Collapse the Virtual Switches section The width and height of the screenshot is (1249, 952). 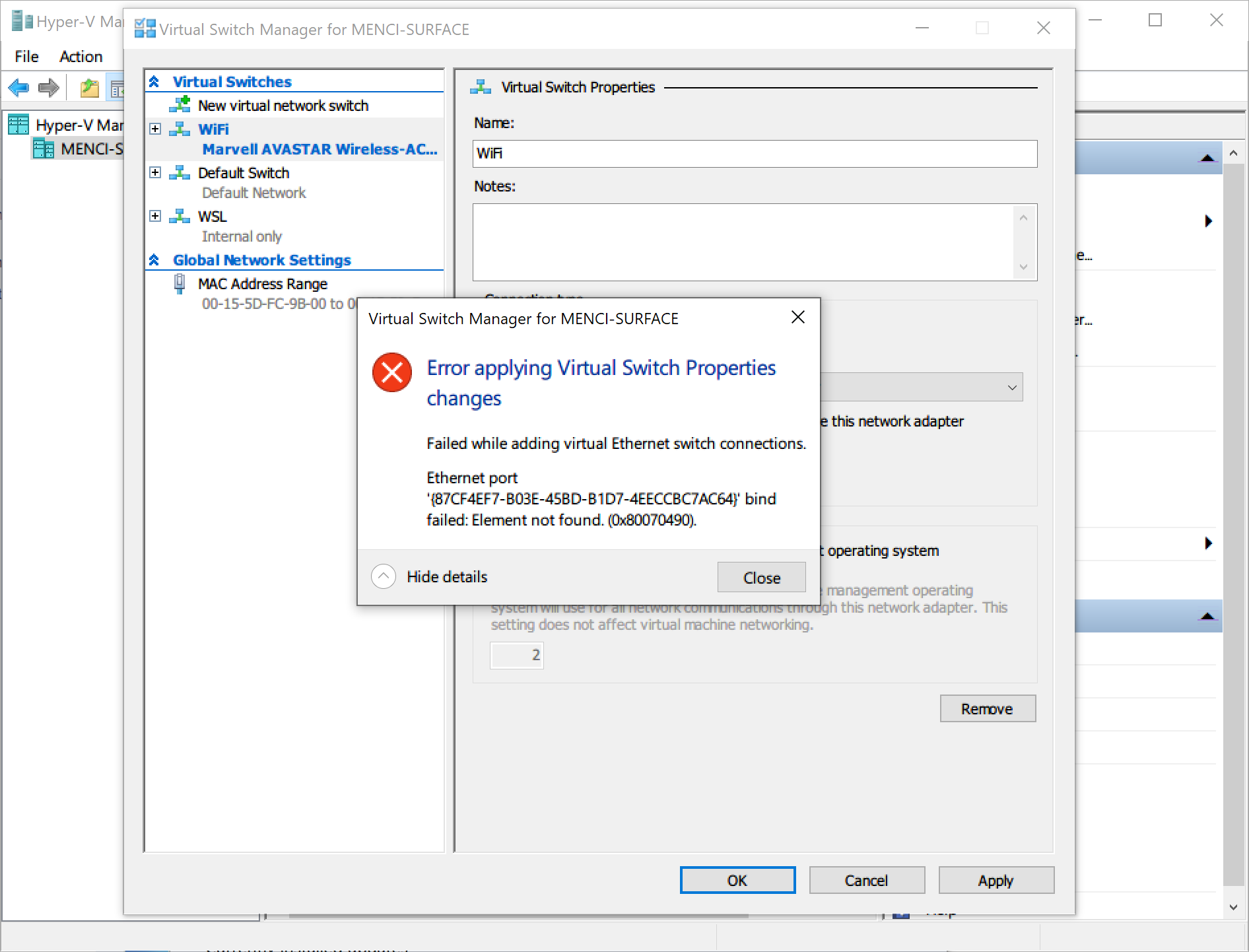[154, 82]
